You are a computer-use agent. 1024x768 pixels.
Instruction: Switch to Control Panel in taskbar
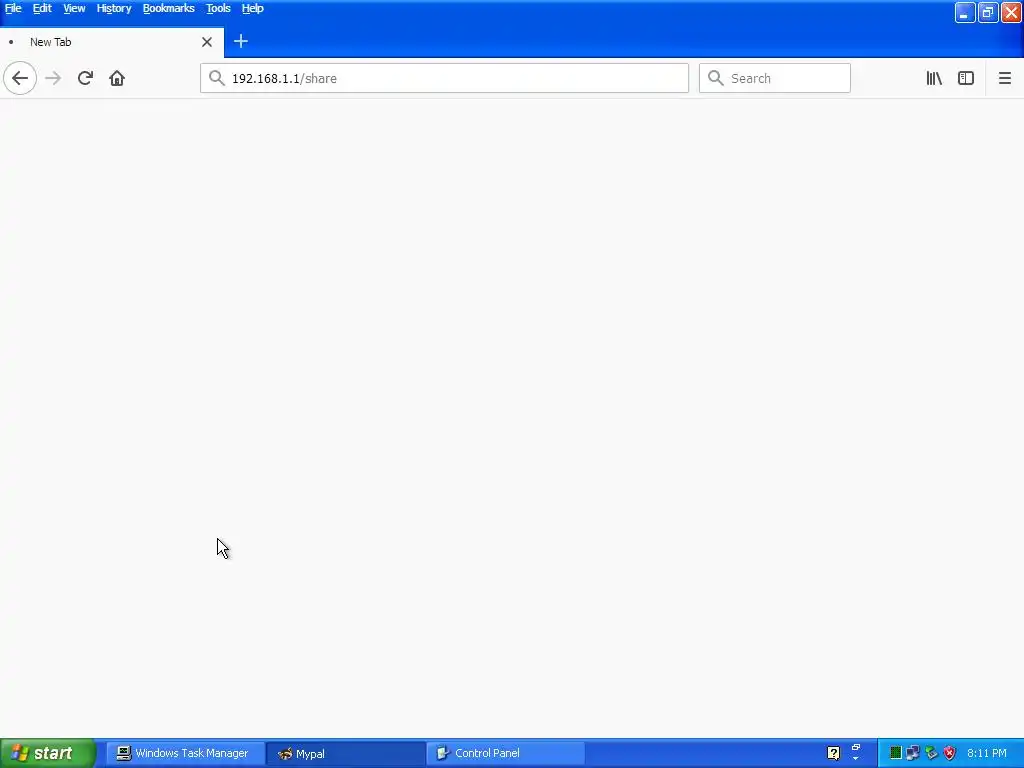click(x=505, y=754)
